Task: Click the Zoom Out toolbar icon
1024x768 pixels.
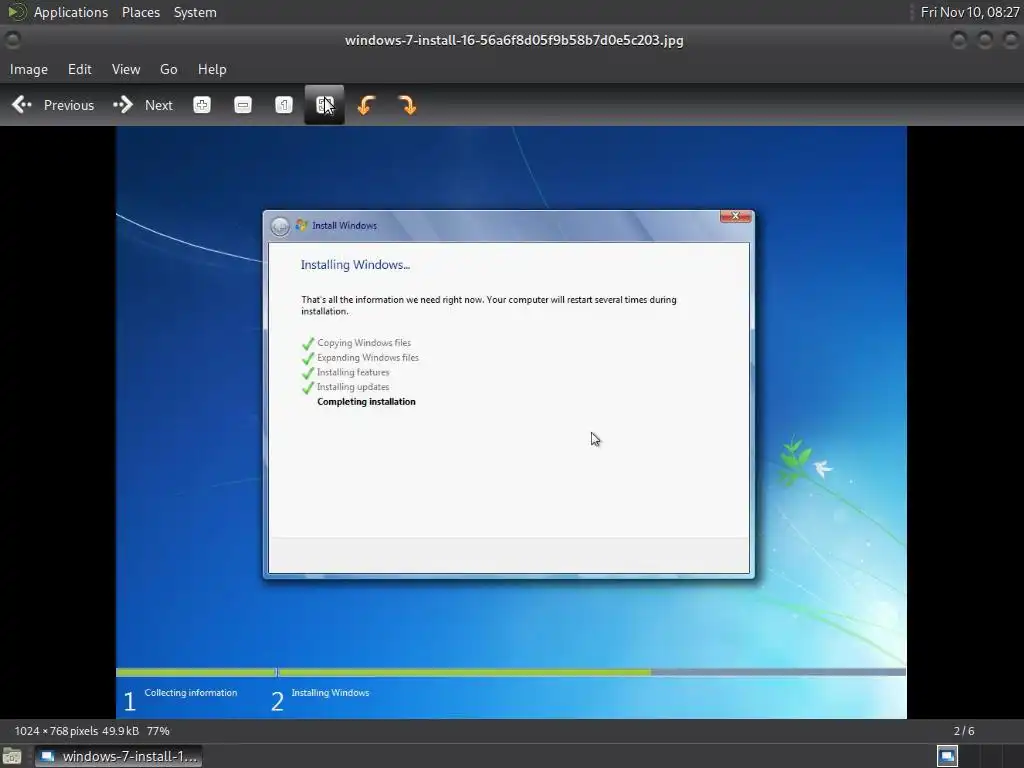Action: point(243,105)
